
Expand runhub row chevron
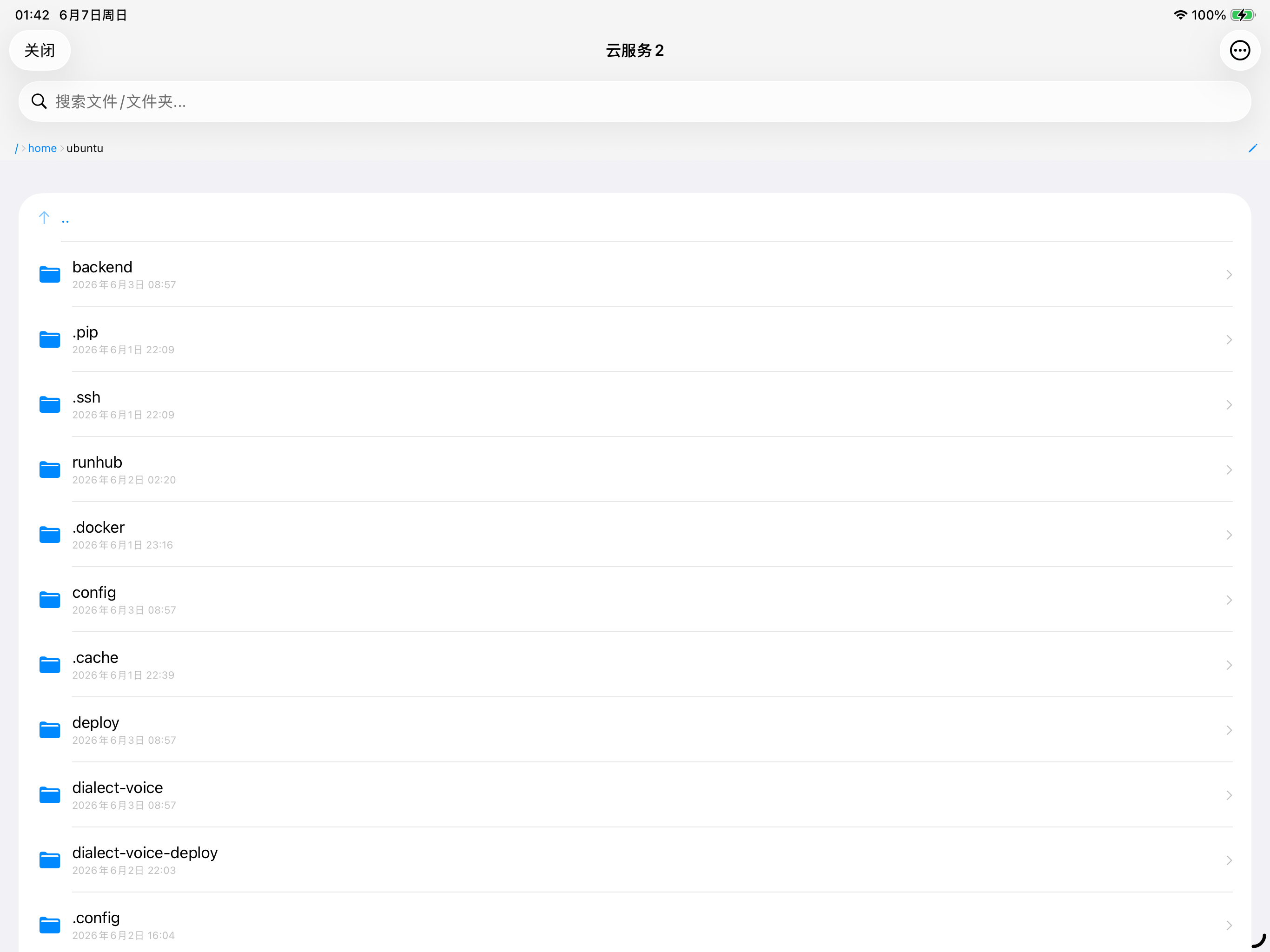tap(1229, 469)
